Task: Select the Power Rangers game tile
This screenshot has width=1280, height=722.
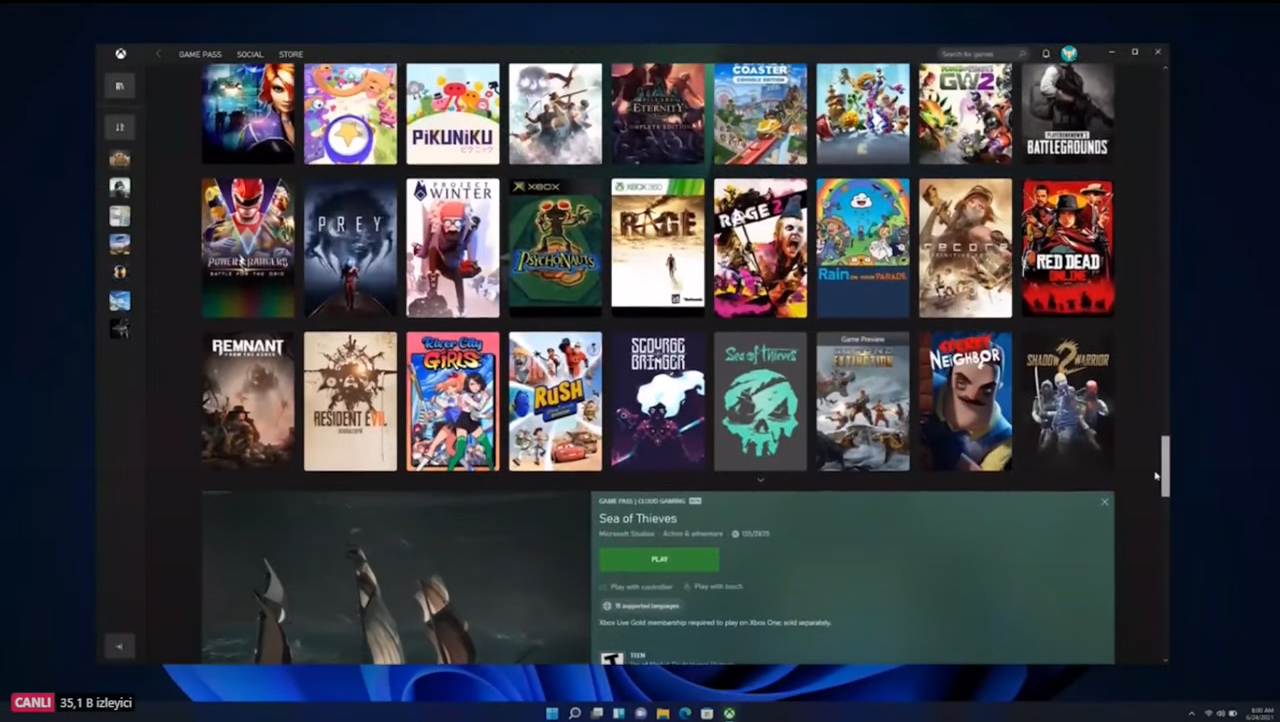Action: coord(248,248)
